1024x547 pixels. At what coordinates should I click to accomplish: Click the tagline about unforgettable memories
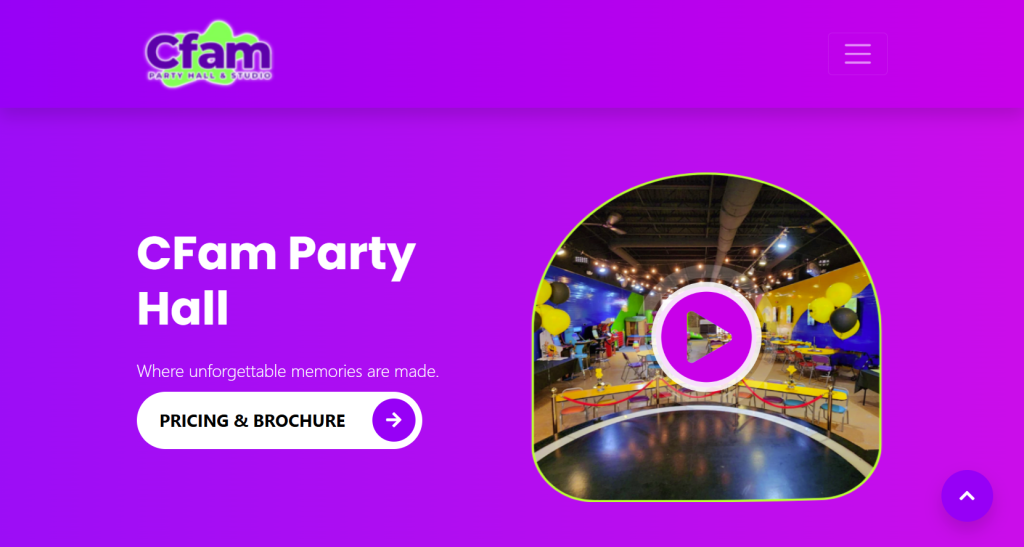(287, 371)
